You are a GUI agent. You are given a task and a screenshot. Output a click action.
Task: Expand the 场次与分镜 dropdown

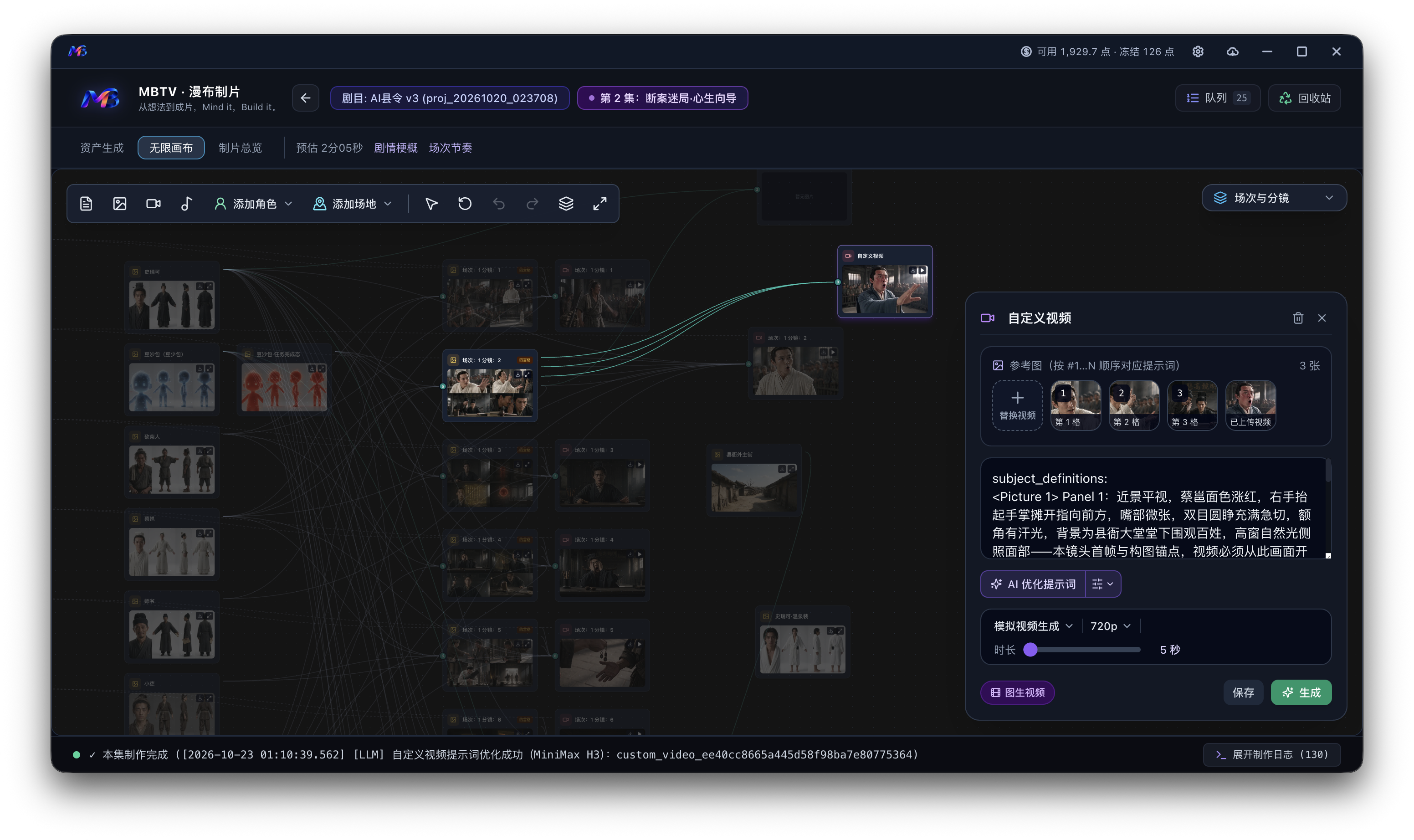coord(1274,198)
